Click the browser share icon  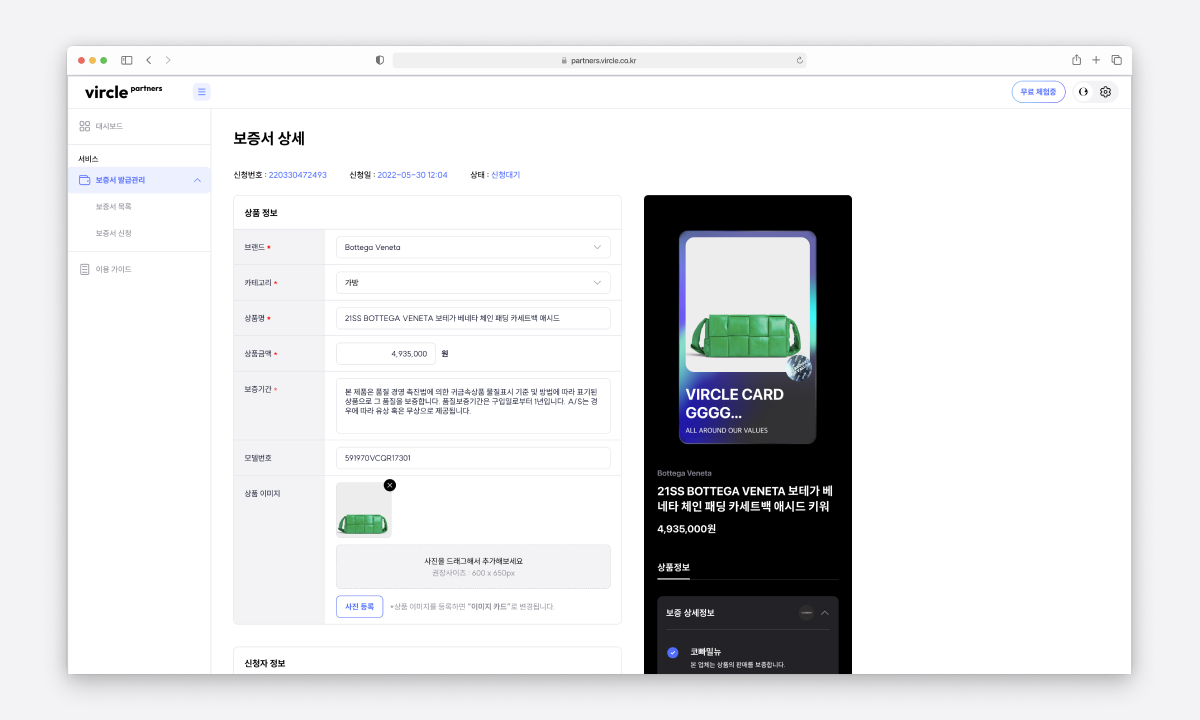[x=1077, y=60]
